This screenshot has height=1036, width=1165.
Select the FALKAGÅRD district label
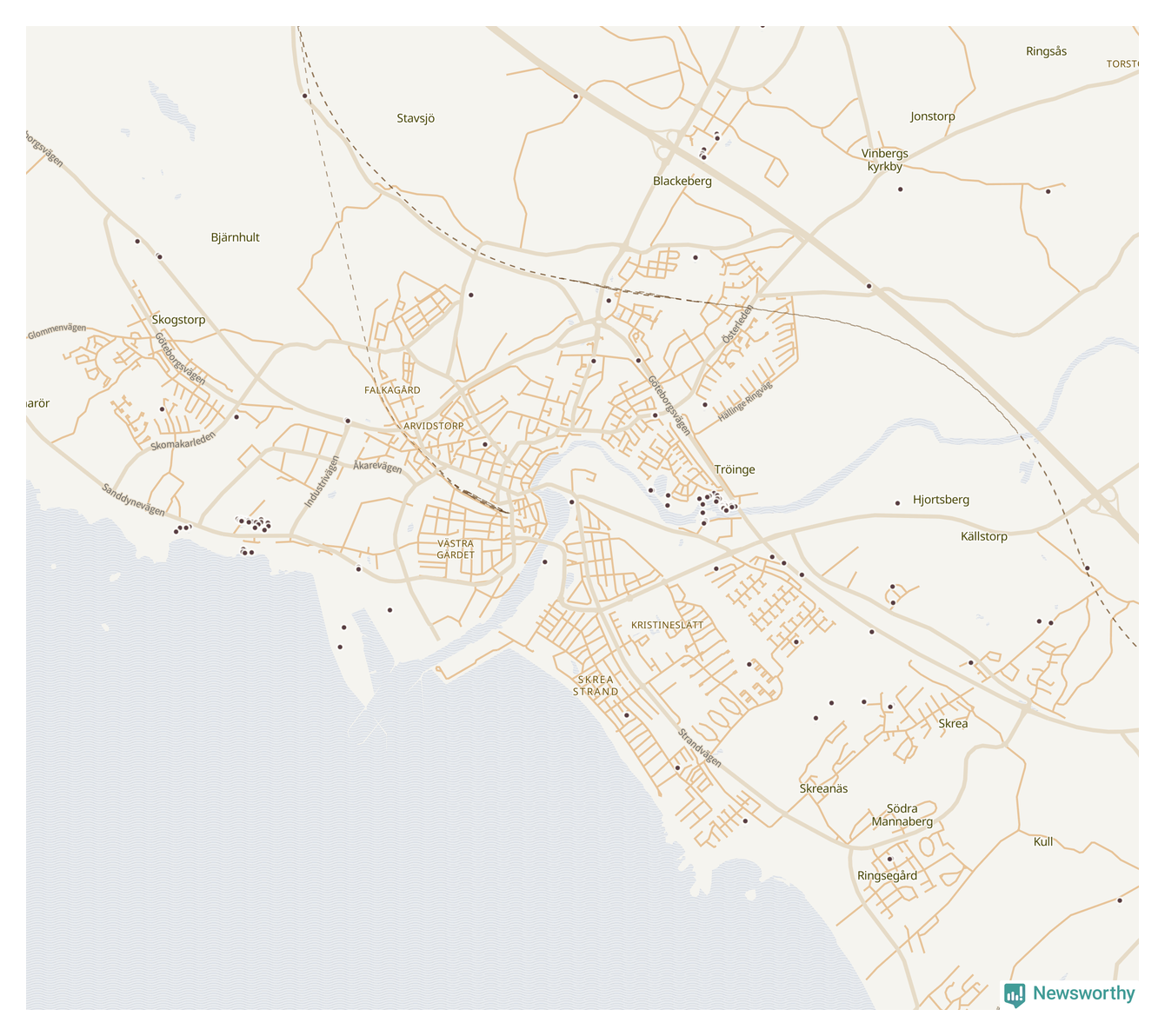coord(392,390)
